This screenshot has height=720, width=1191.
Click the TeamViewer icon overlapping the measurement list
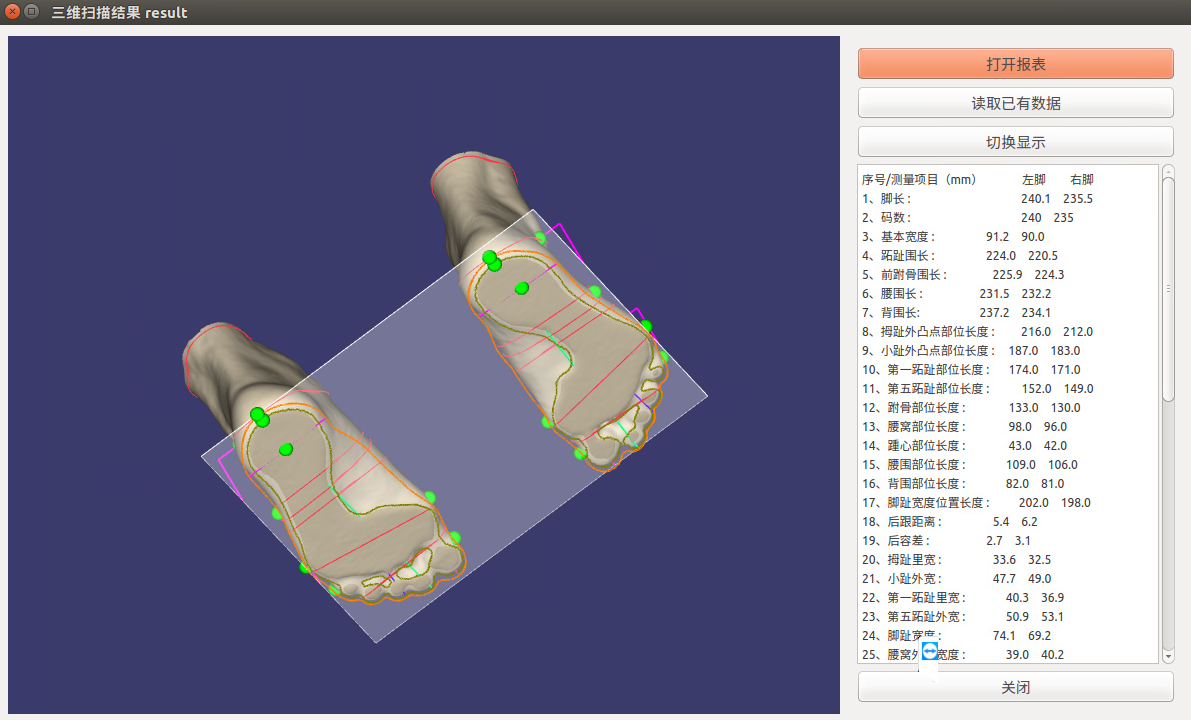[x=930, y=651]
